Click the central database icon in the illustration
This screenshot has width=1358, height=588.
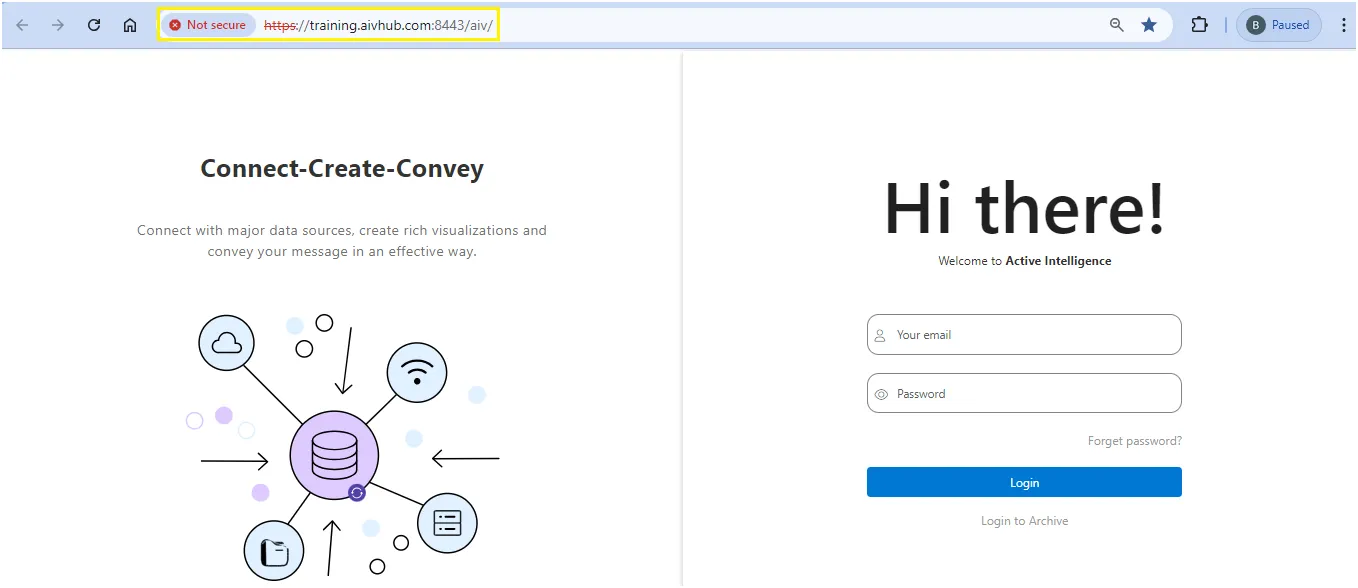point(334,456)
